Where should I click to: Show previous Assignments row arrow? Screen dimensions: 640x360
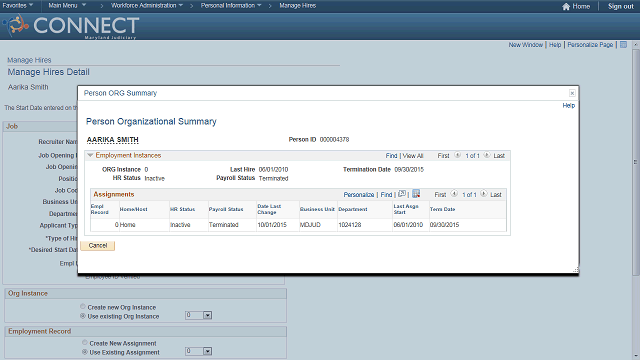coord(454,194)
